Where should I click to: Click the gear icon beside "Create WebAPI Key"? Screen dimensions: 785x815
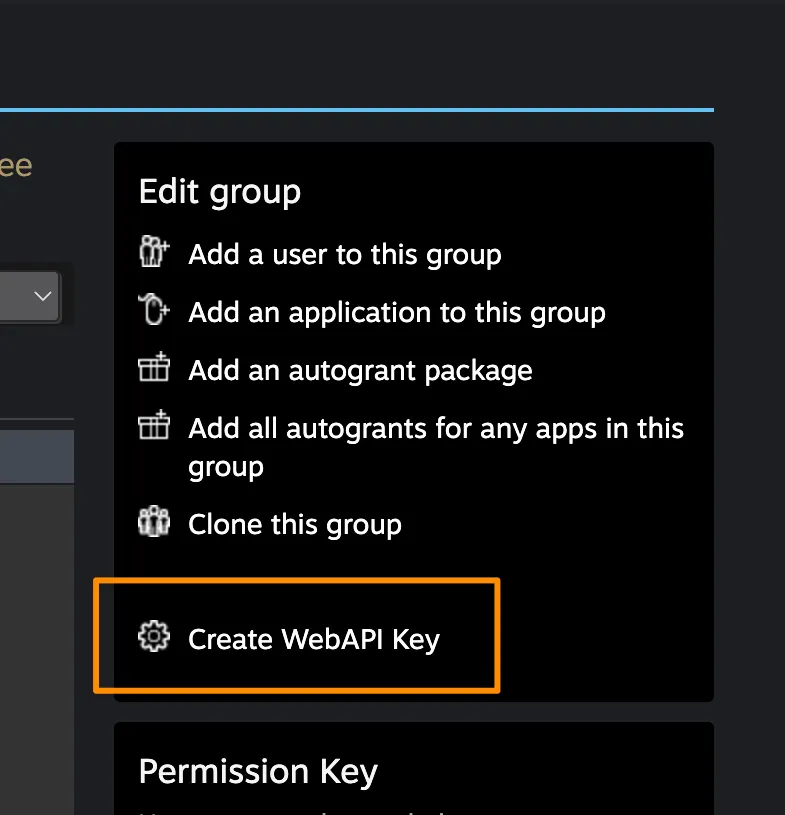pos(153,637)
